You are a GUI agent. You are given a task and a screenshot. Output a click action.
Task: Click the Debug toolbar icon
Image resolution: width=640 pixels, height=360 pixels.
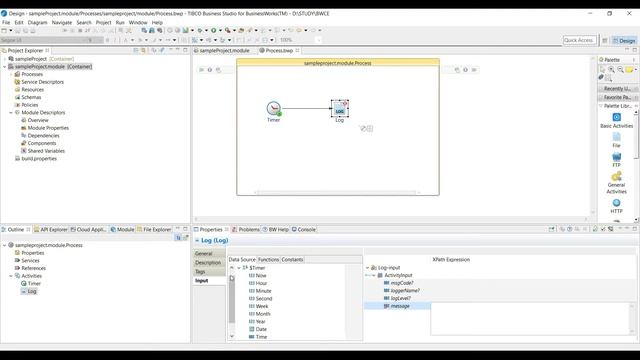coord(200,30)
